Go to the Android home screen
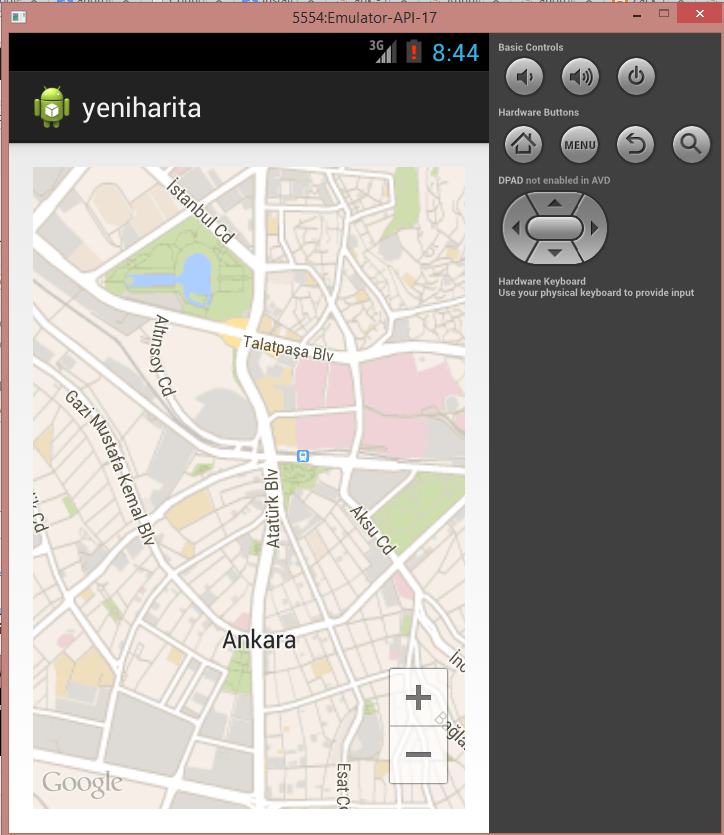 tap(523, 144)
